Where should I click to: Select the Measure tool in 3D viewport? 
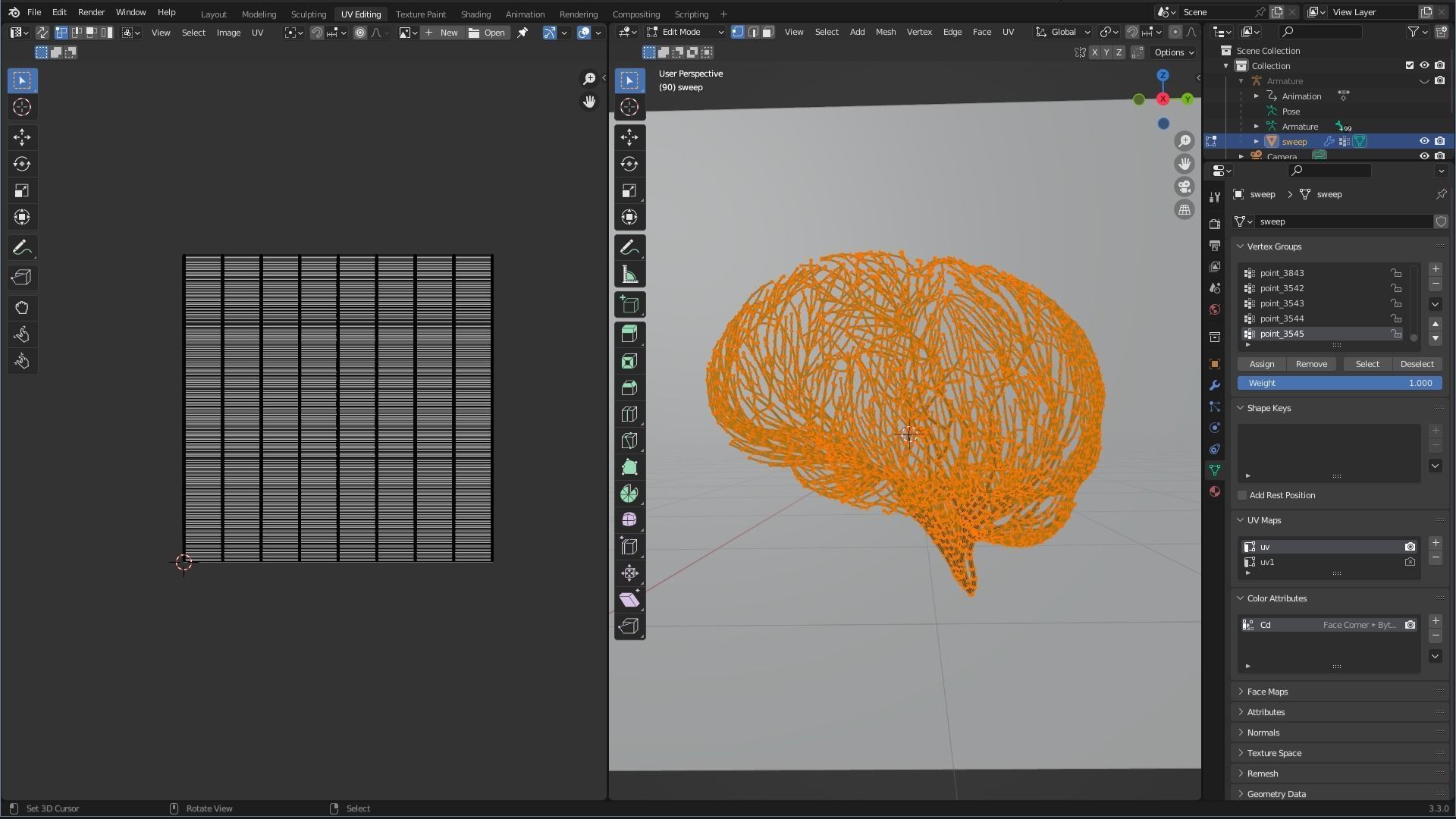point(629,275)
